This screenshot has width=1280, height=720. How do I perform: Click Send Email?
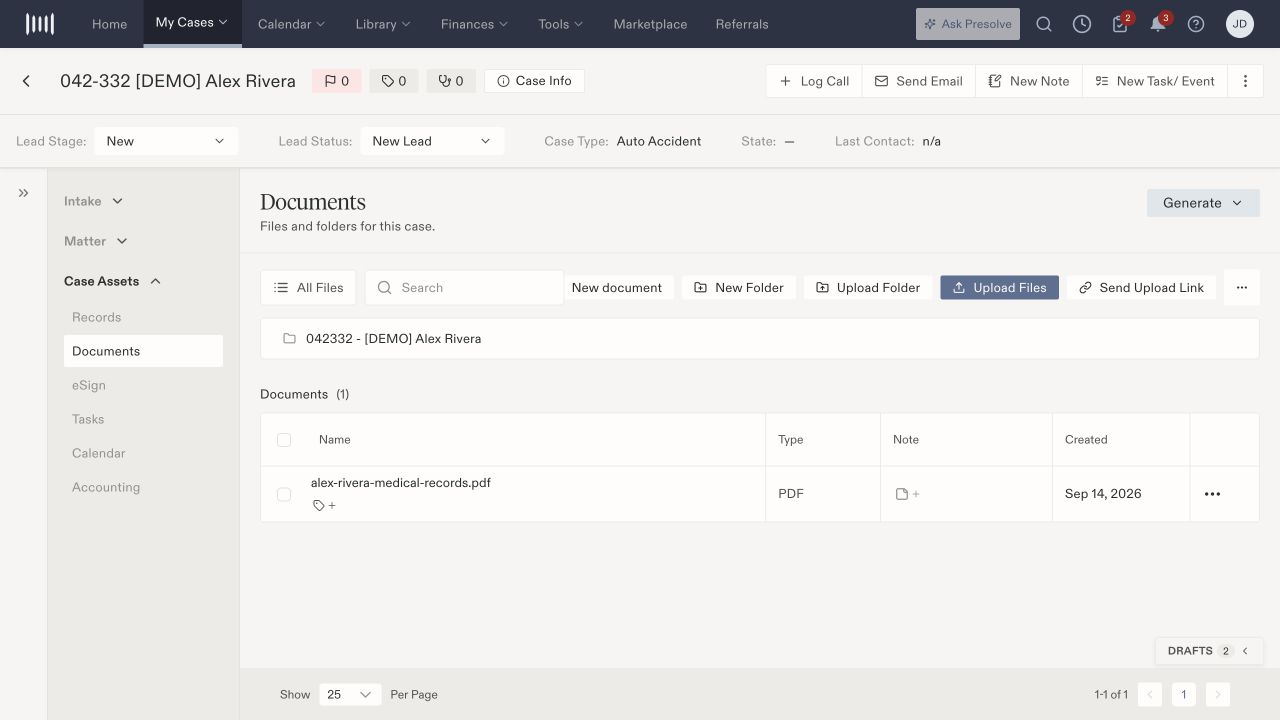pyautogui.click(x=919, y=81)
